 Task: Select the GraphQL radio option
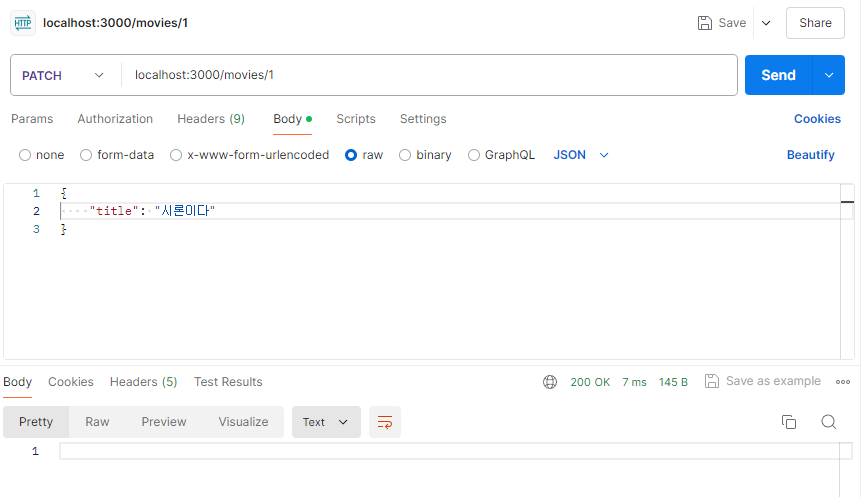click(474, 155)
